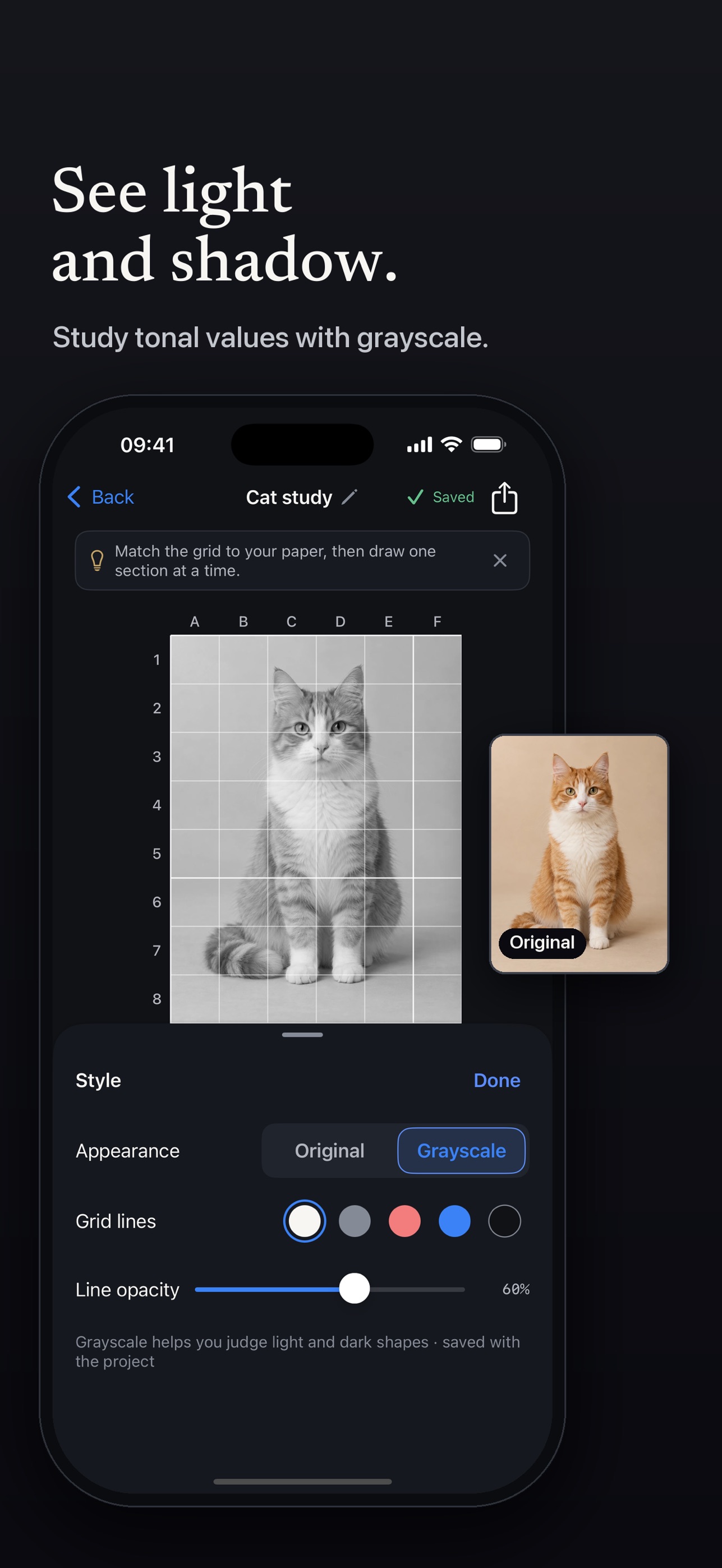
Task: Tap row label 1 beside grid
Action: coord(157,659)
